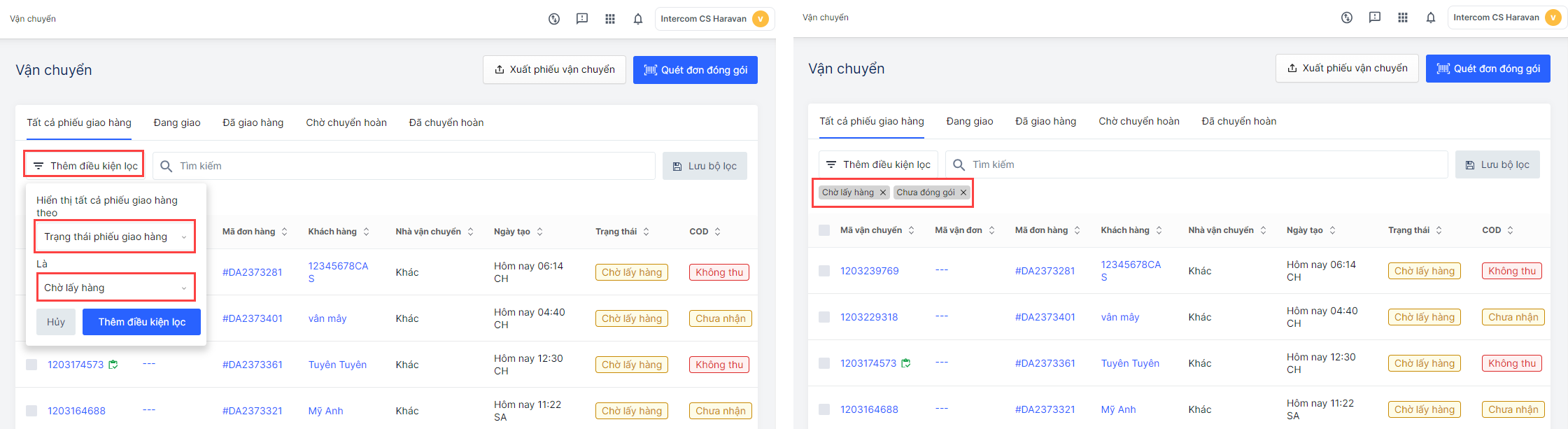Tick checkbox for shipment 1203229318
This screenshot has height=429, width=1568.
(x=824, y=317)
